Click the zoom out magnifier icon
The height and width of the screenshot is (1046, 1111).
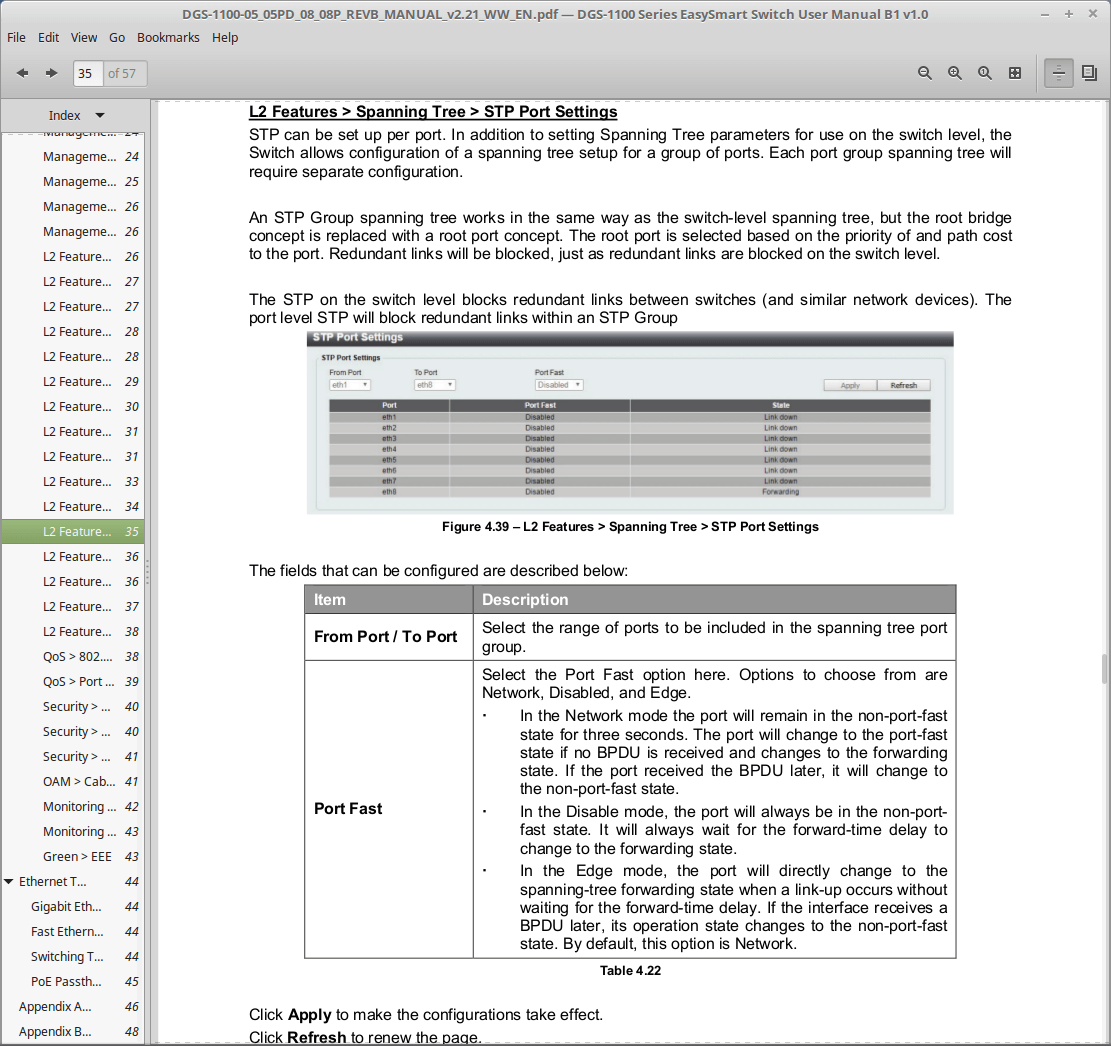[925, 73]
